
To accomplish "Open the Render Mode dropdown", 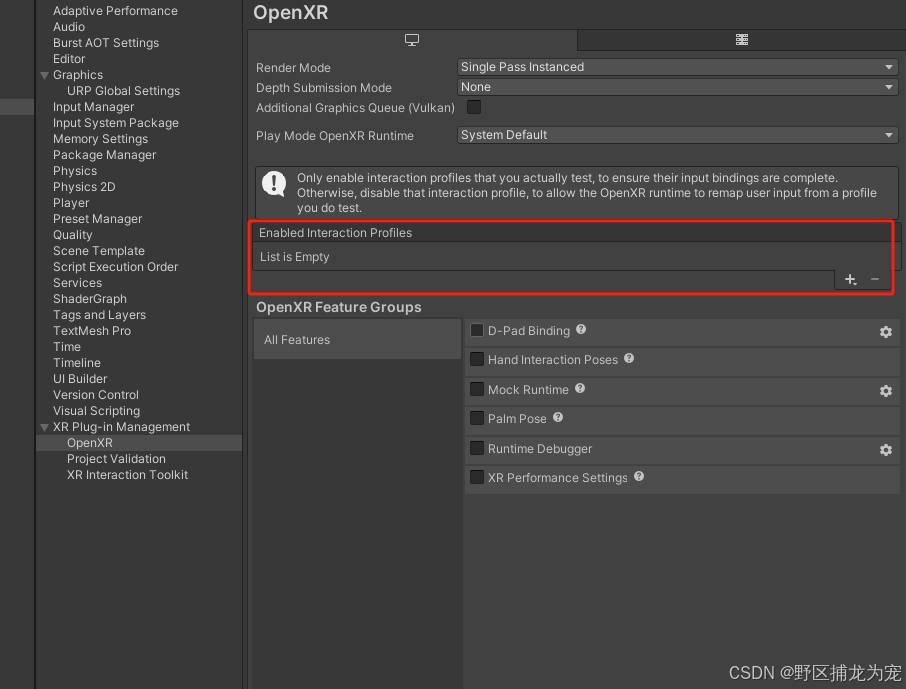I will click(x=678, y=67).
